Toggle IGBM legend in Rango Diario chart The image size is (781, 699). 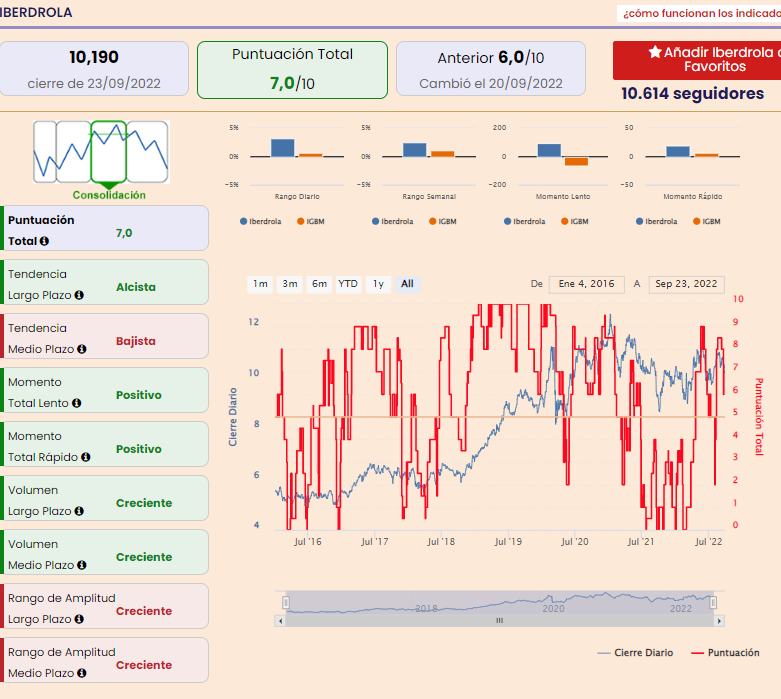311,221
